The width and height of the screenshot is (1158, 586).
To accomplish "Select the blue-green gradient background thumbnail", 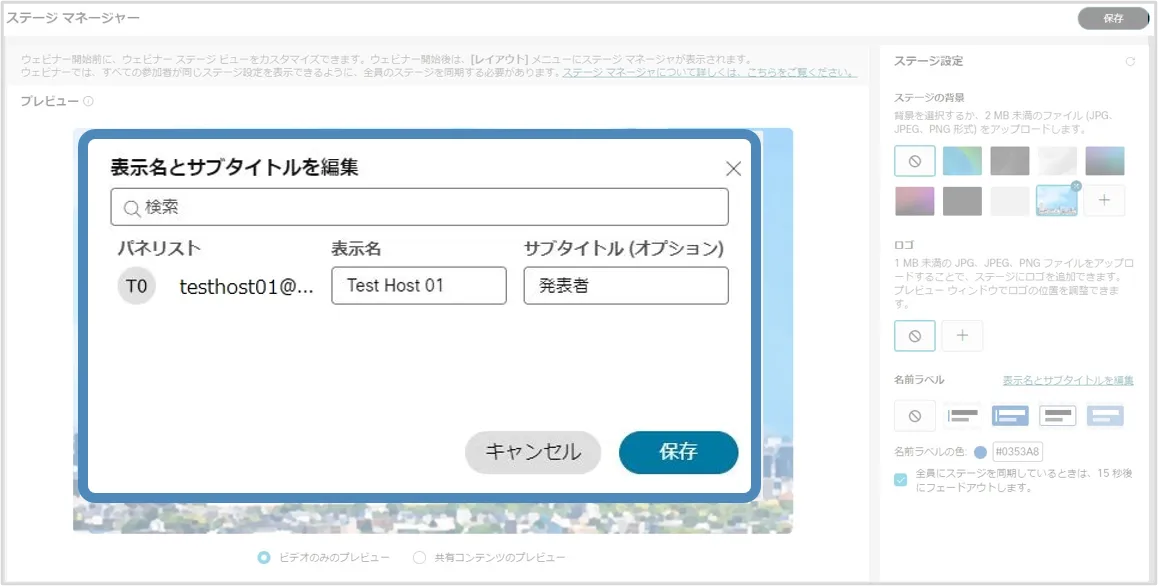I will pos(962,161).
